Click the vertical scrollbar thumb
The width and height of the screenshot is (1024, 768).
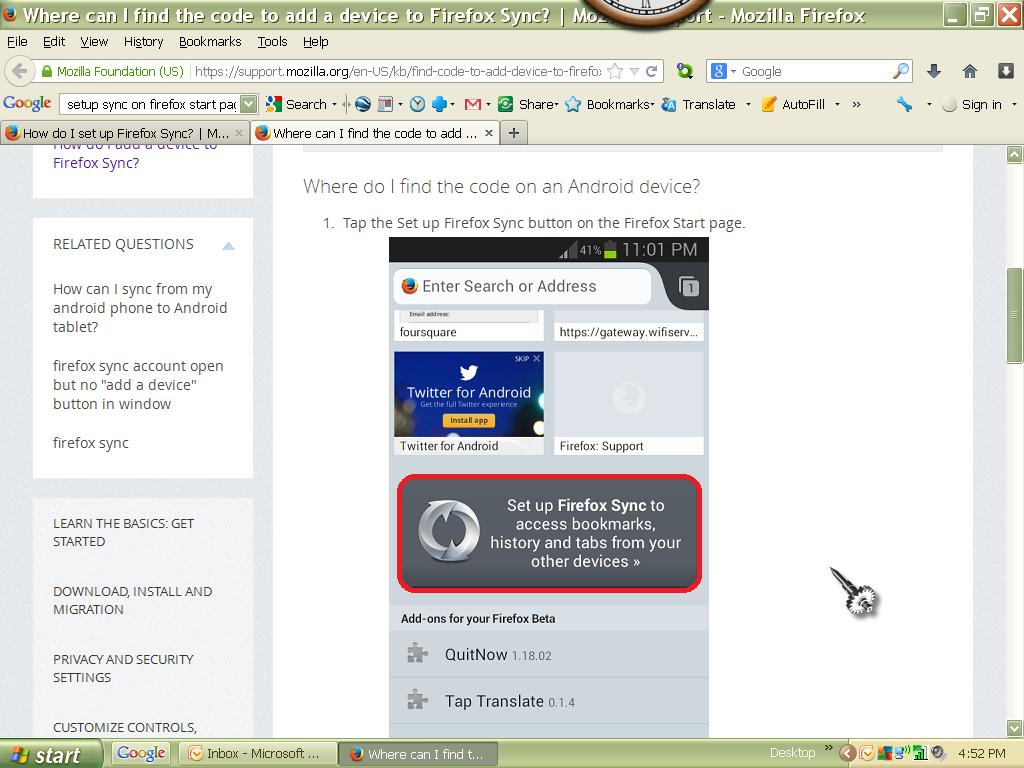[1014, 315]
